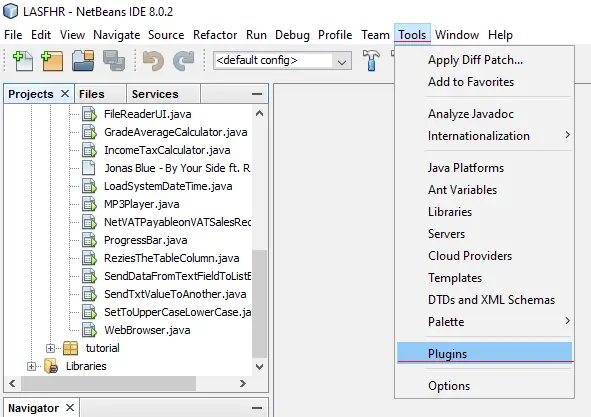Open the Source menu
591x417 pixels.
pos(166,35)
